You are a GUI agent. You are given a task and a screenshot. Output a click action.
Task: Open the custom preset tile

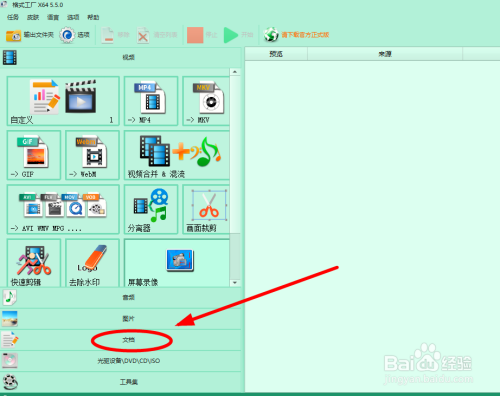[63, 101]
